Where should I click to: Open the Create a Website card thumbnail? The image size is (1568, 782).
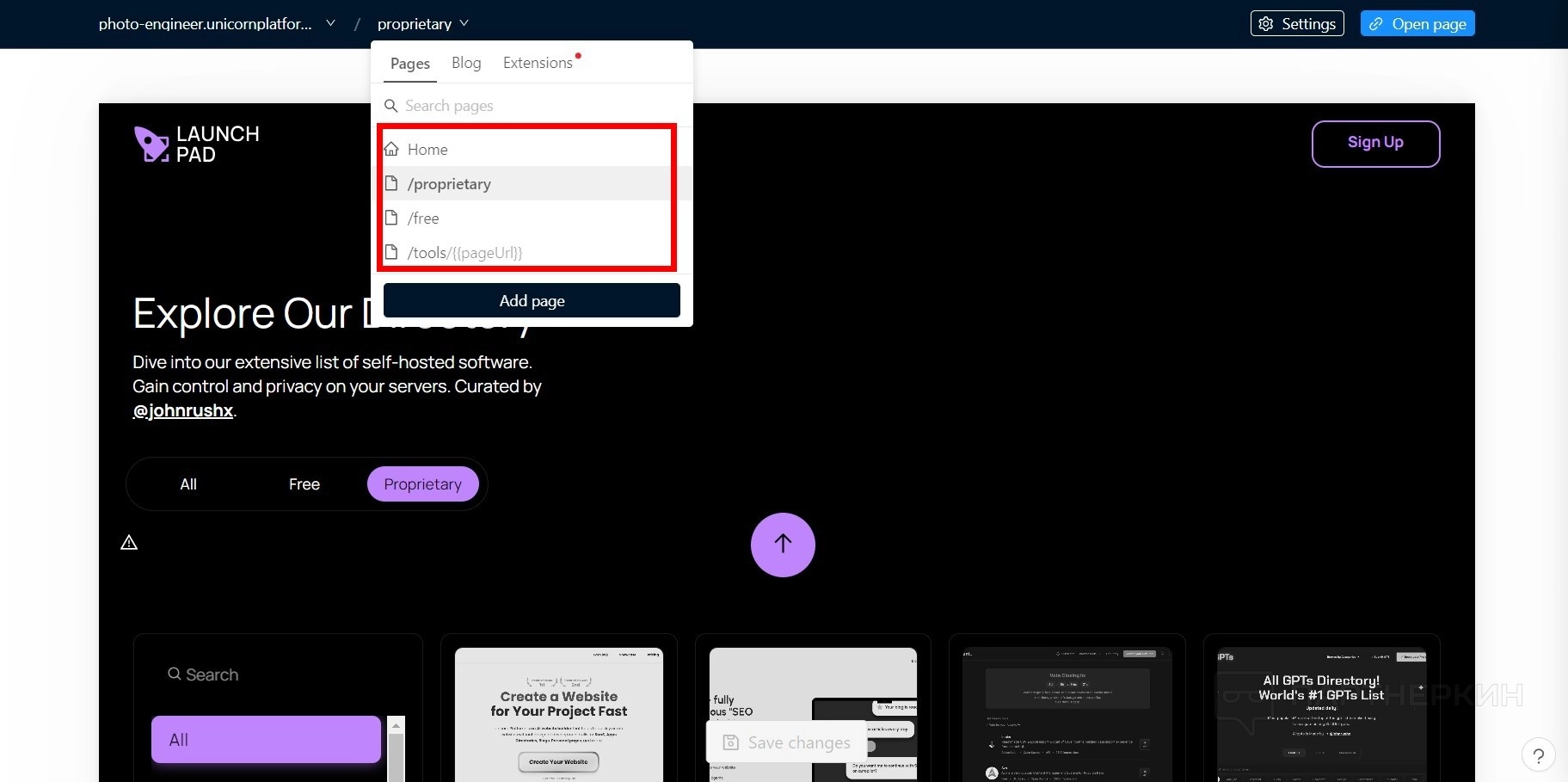point(559,714)
